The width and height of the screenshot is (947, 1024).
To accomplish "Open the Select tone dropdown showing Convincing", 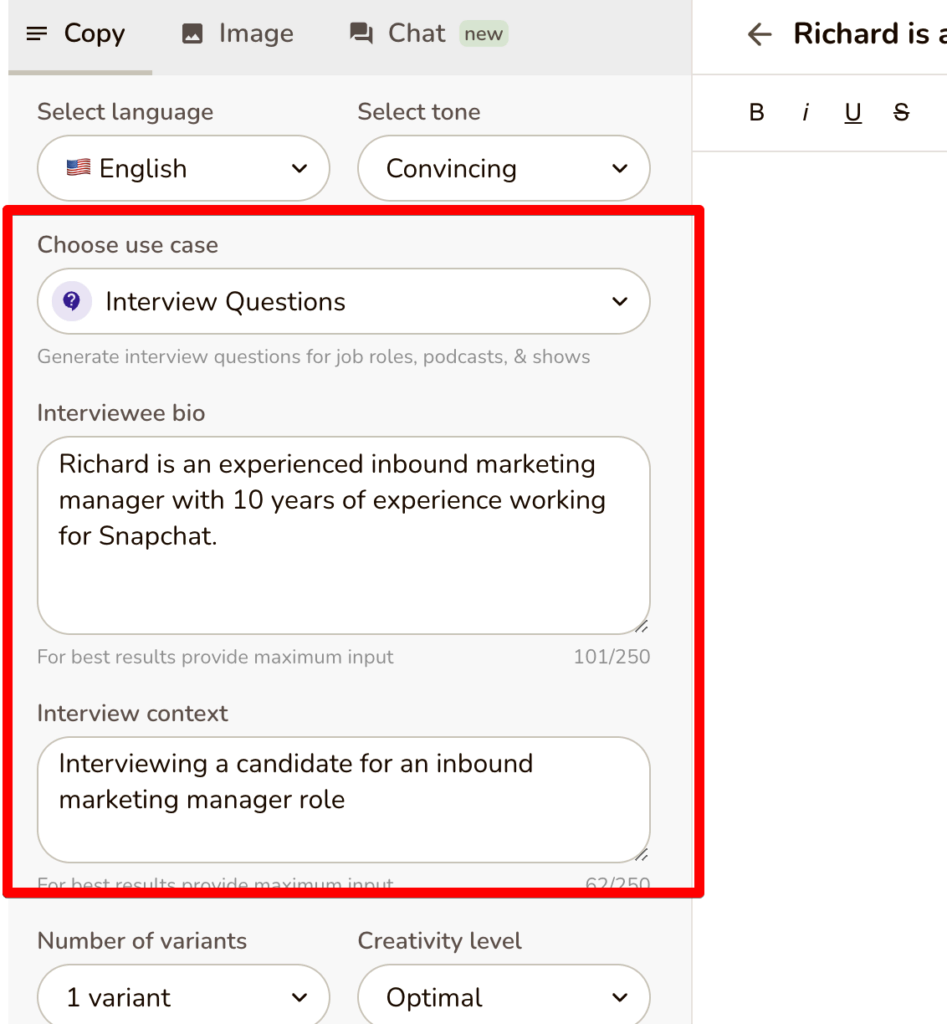I will tap(503, 169).
